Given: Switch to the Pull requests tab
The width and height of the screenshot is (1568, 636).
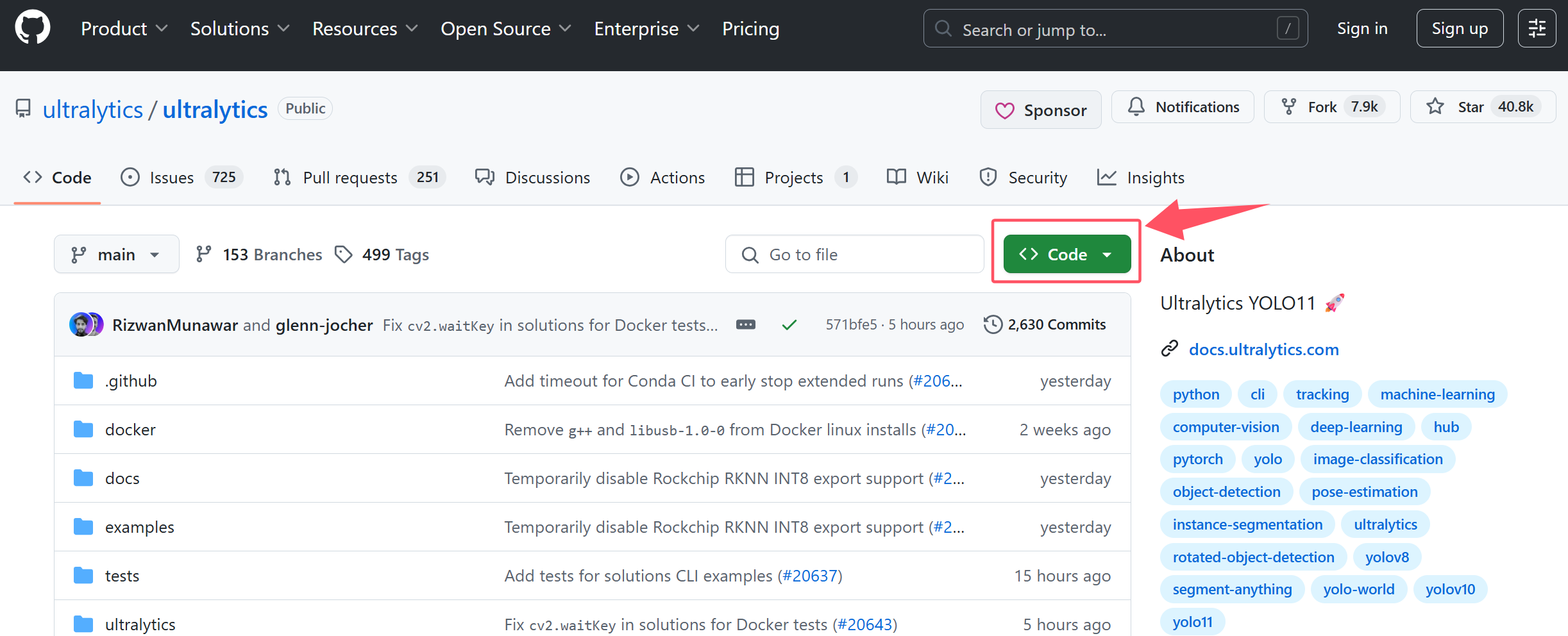Looking at the screenshot, I should 359,178.
